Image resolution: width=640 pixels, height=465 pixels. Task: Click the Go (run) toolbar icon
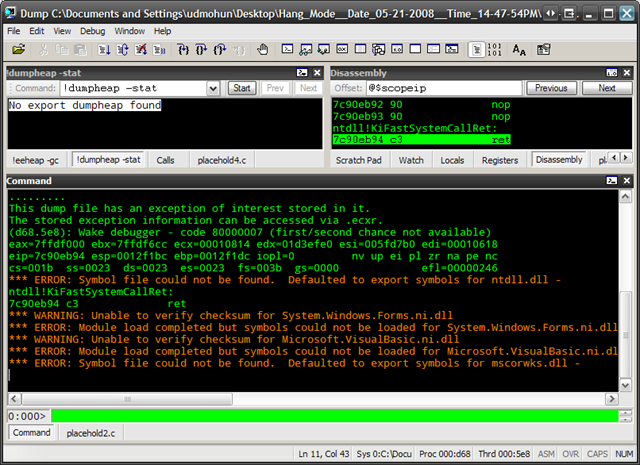(104, 50)
